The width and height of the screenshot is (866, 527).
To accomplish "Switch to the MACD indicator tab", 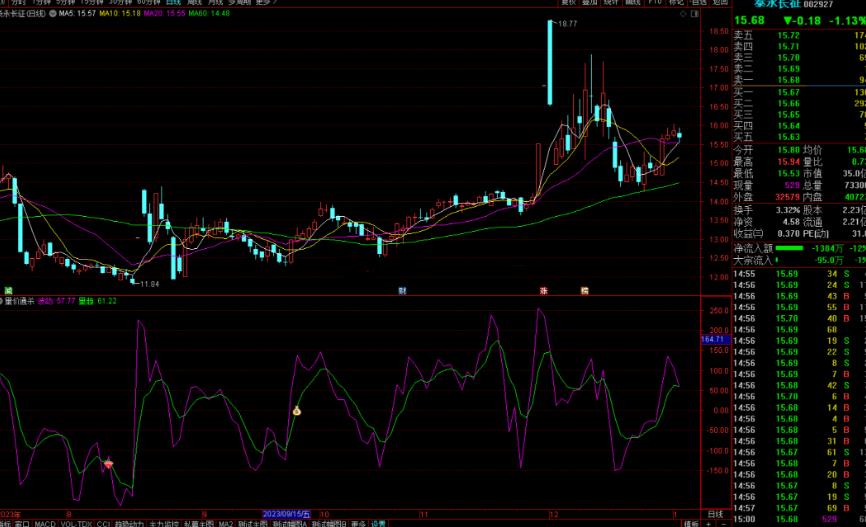I will coord(45,523).
